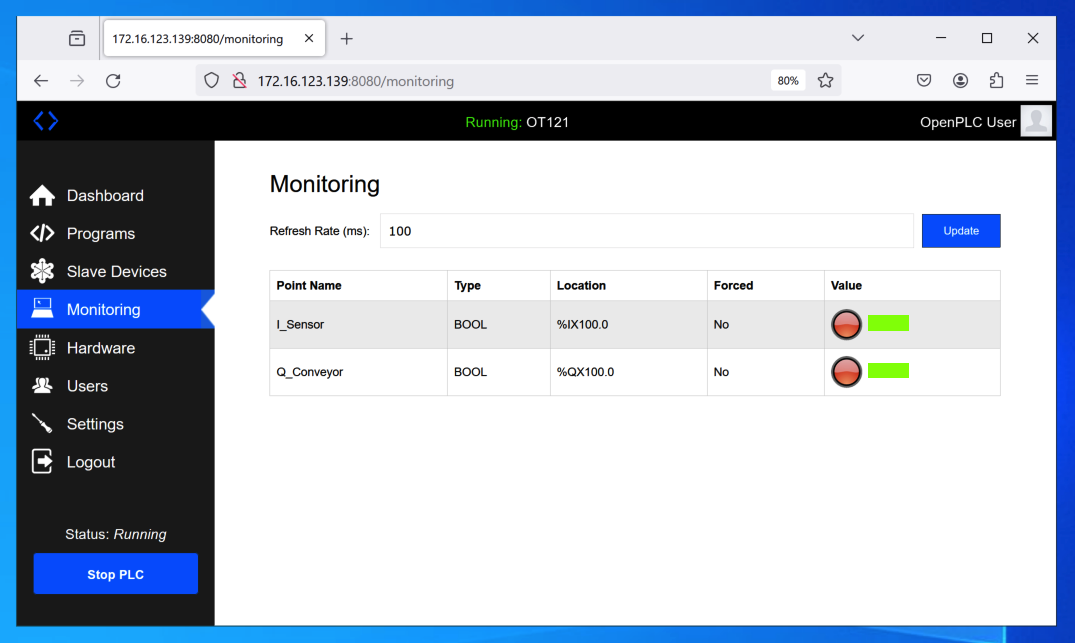Click the Type column header

point(467,285)
